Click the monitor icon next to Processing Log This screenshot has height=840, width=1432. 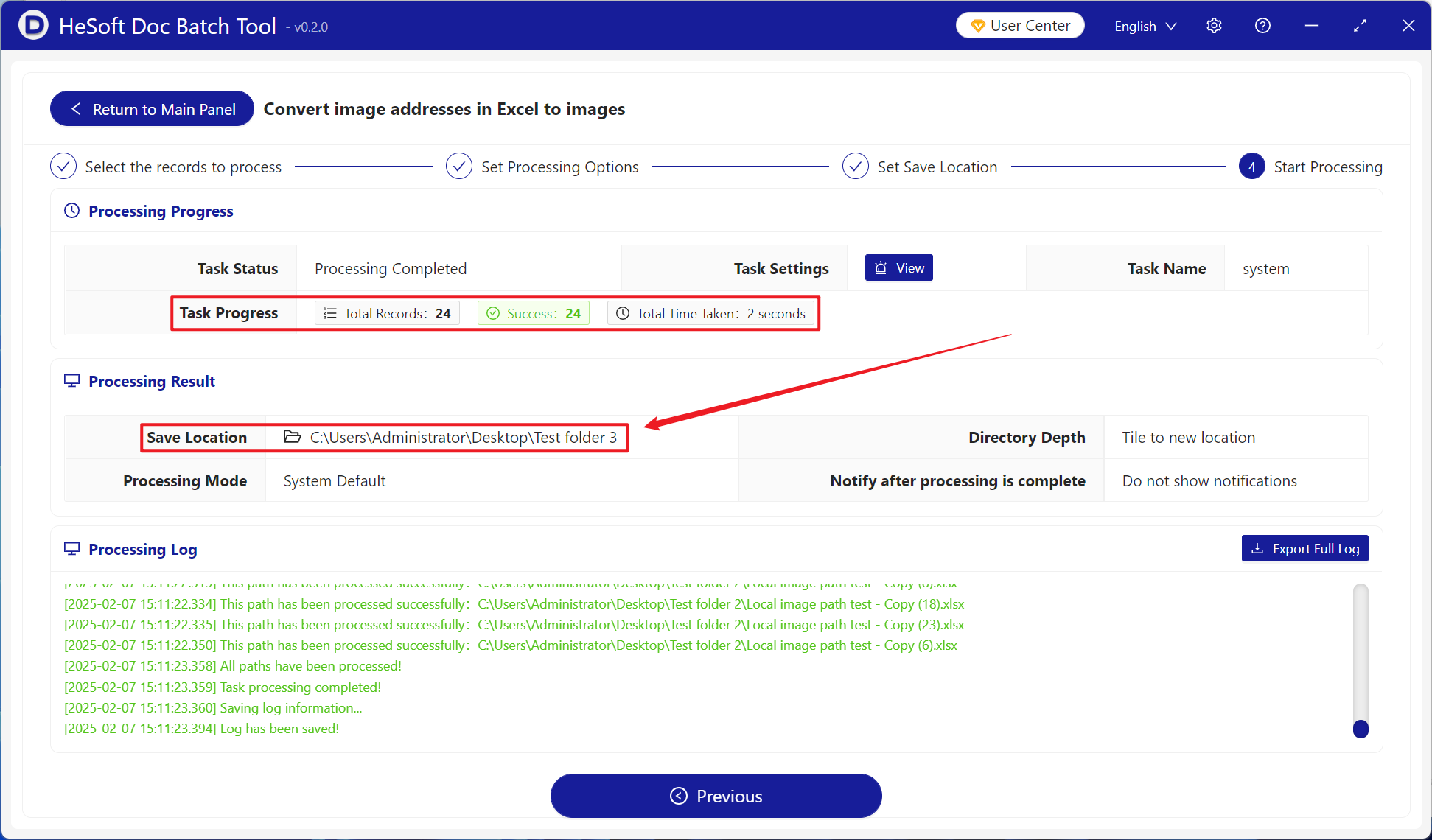pyautogui.click(x=71, y=549)
